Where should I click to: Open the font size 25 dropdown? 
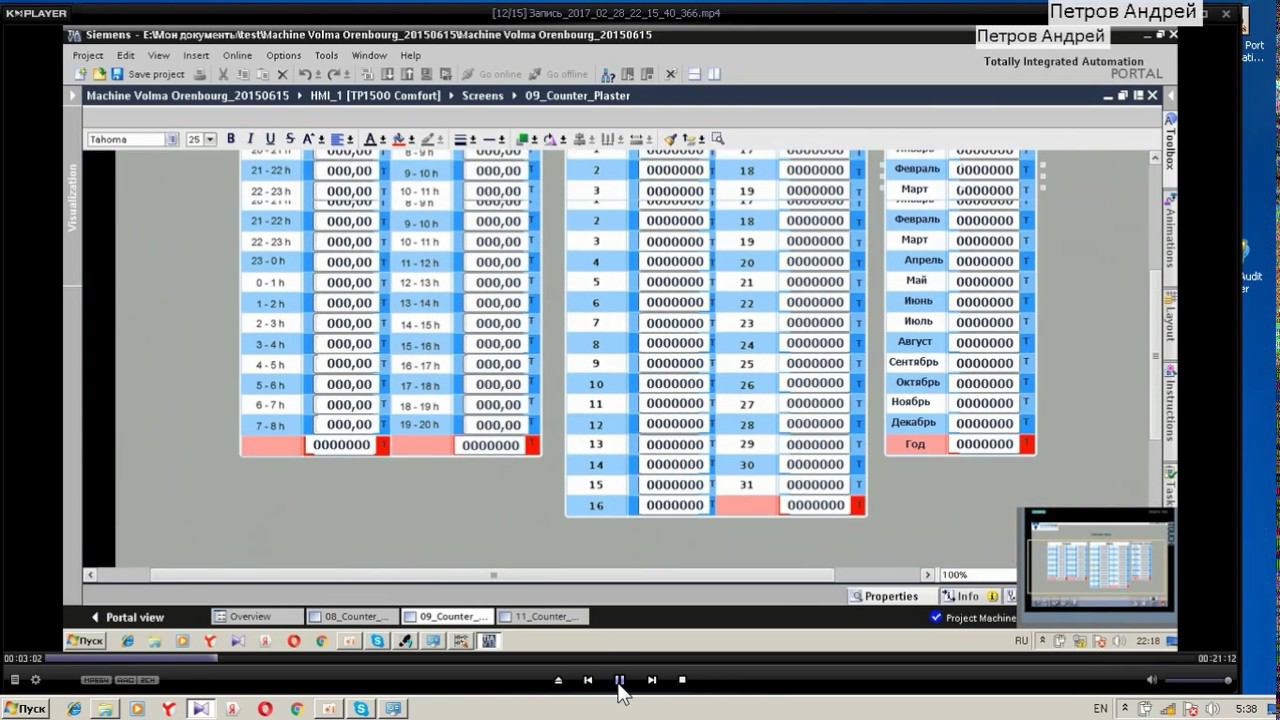210,140
